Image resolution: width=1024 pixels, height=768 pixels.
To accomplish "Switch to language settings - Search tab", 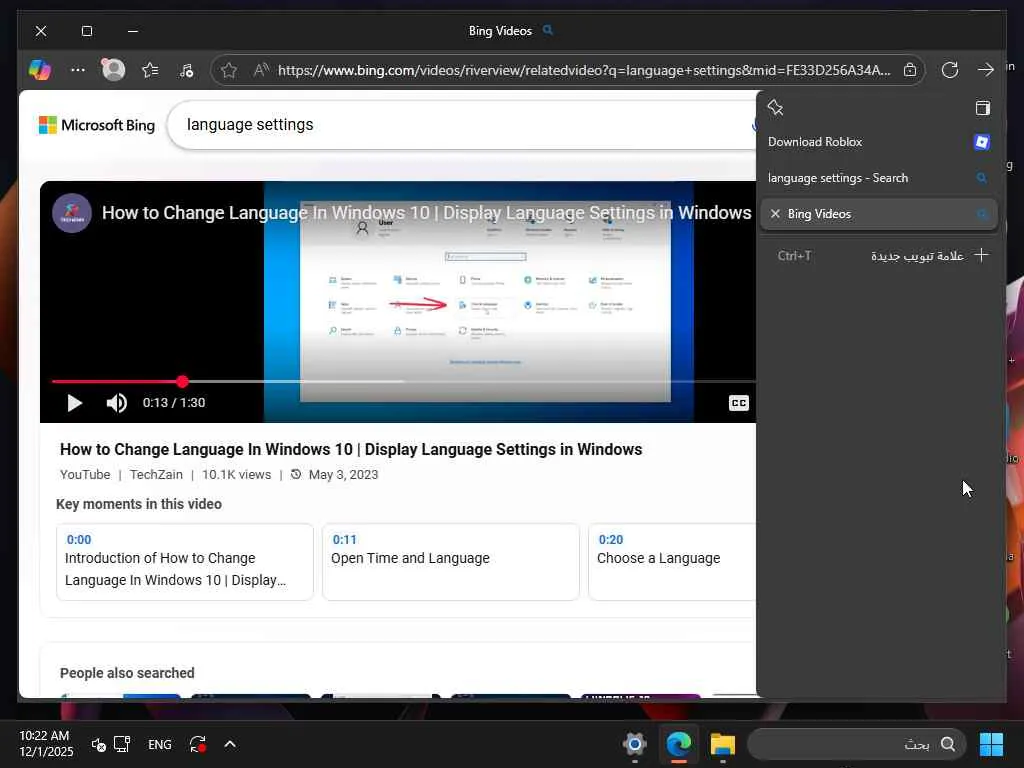I will [x=878, y=178].
